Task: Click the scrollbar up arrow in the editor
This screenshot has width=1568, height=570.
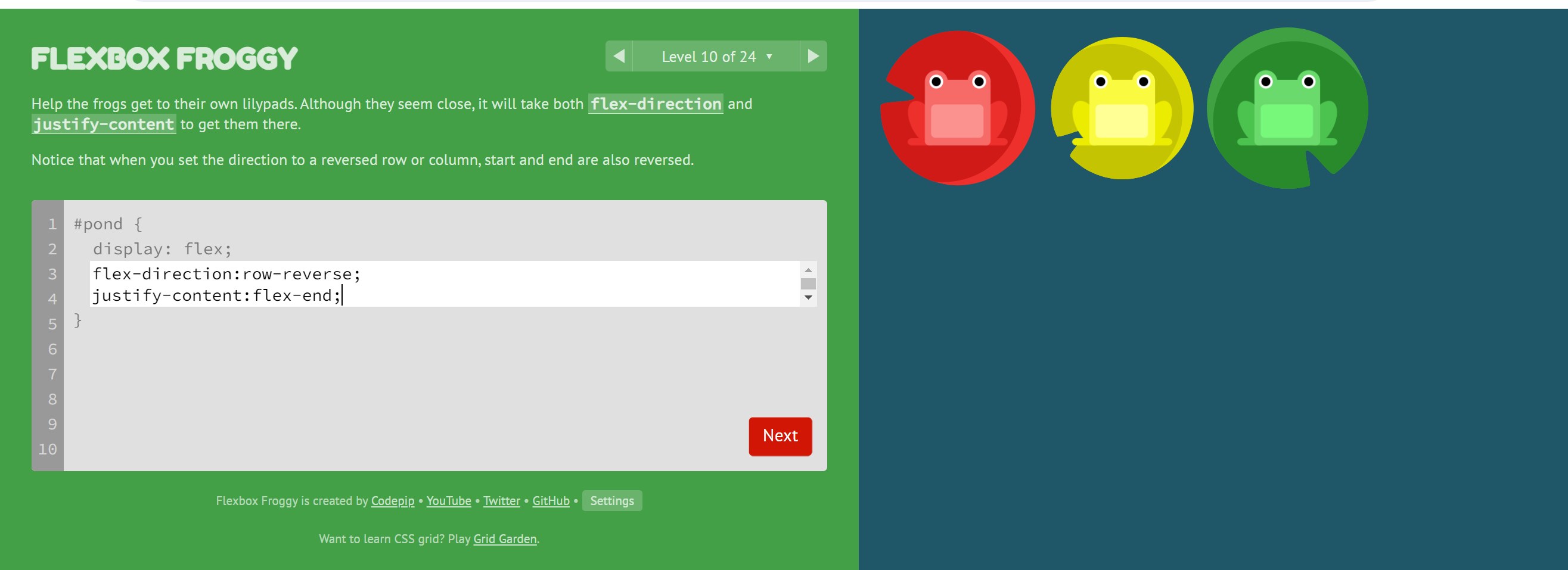Action: [808, 269]
